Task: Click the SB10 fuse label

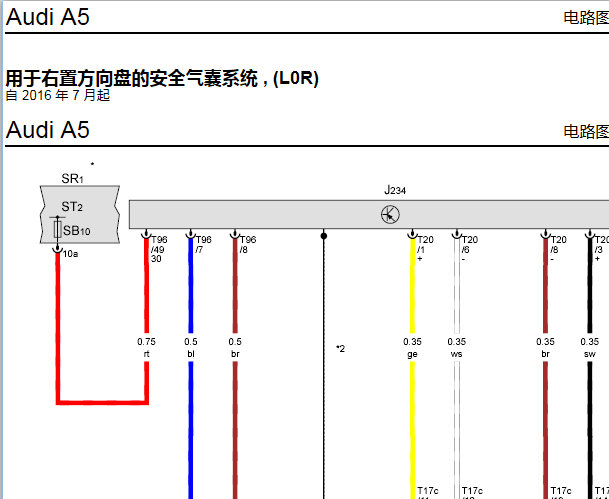Action: coord(77,231)
